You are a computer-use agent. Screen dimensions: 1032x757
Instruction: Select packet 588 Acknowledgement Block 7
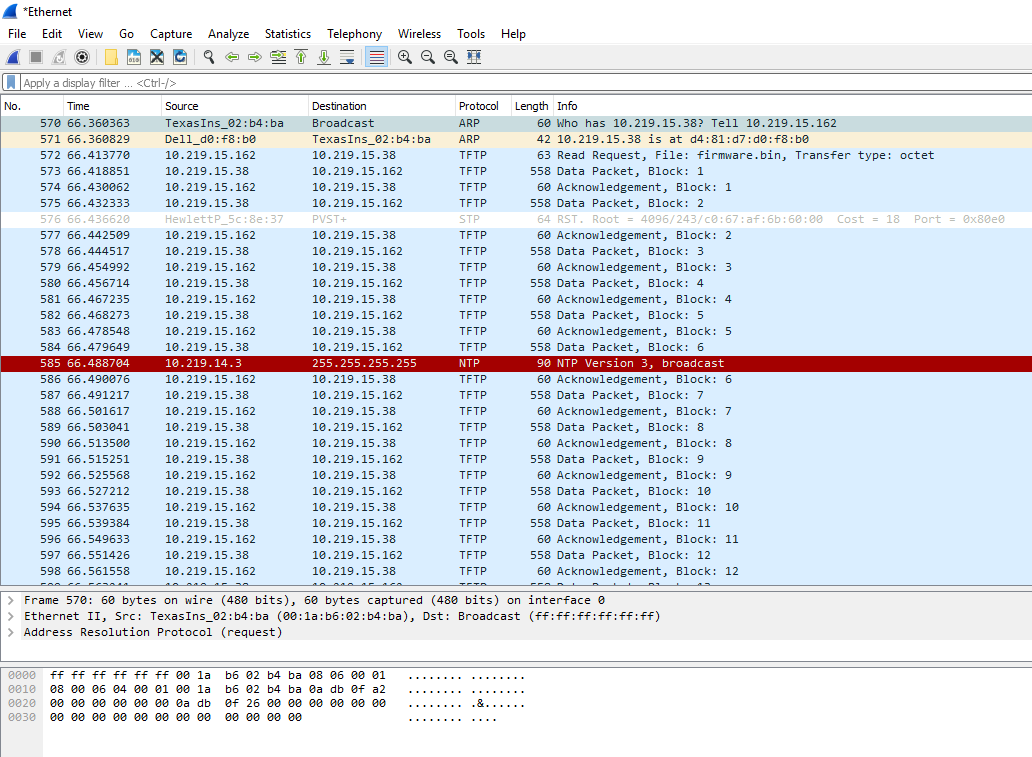click(516, 411)
